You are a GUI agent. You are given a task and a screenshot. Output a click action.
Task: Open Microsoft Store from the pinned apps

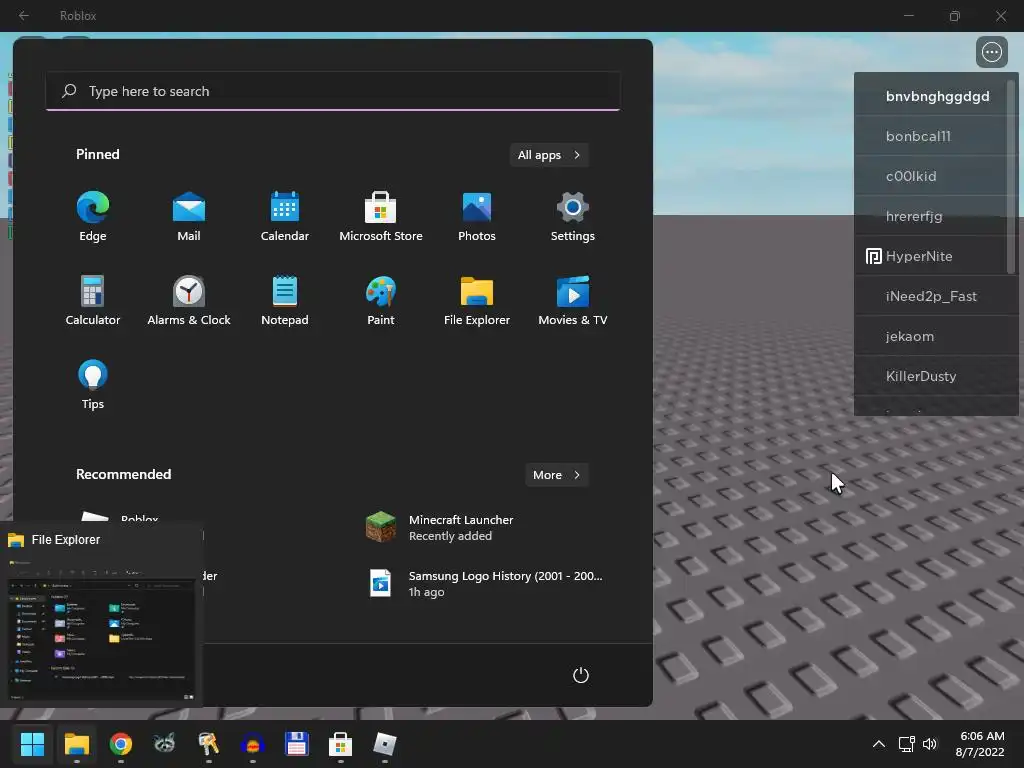click(x=381, y=217)
